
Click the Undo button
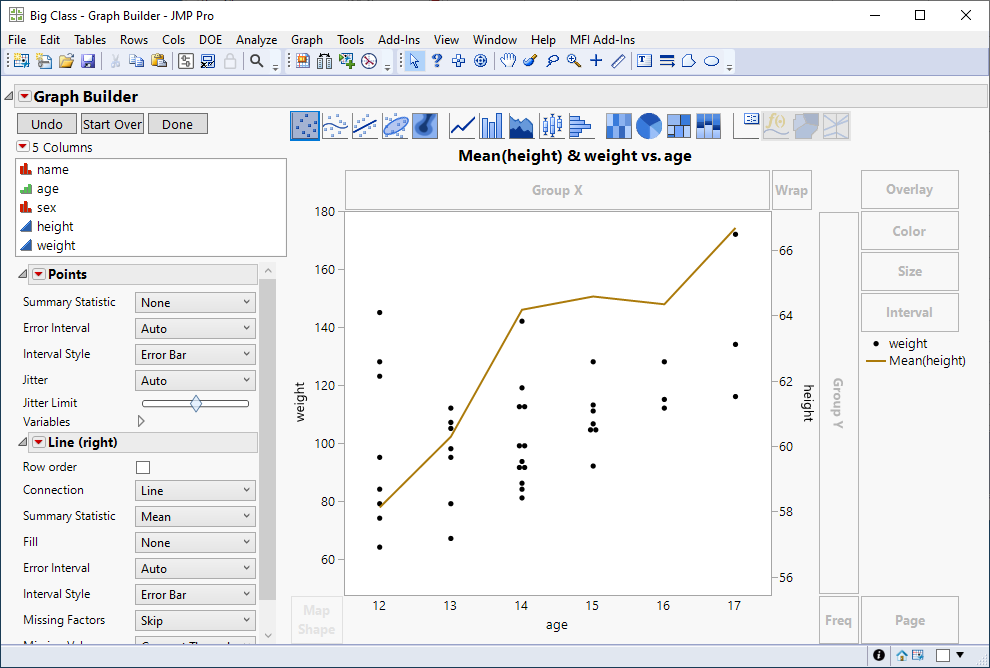coord(47,124)
